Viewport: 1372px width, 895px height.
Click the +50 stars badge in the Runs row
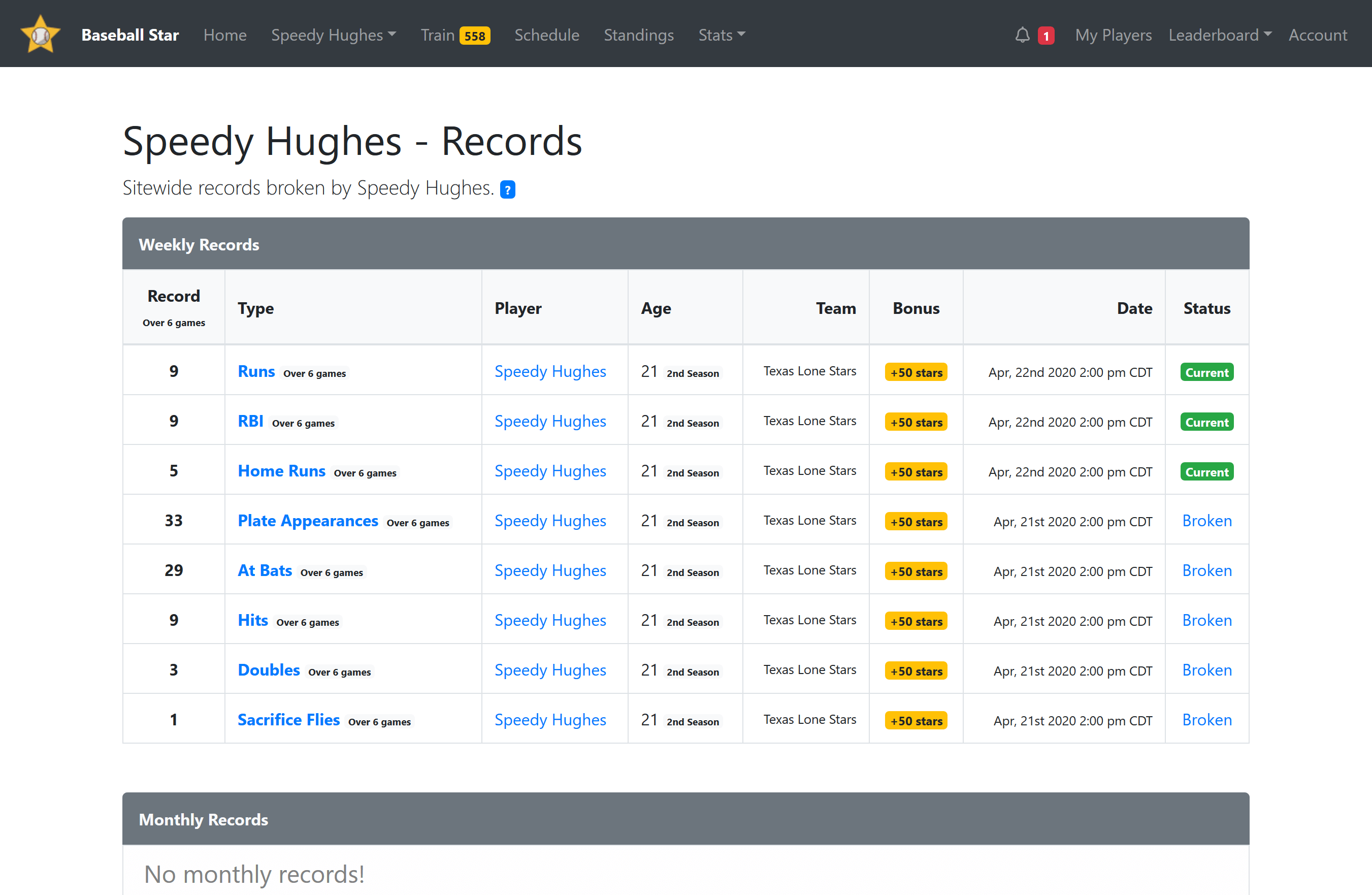pyautogui.click(x=916, y=372)
